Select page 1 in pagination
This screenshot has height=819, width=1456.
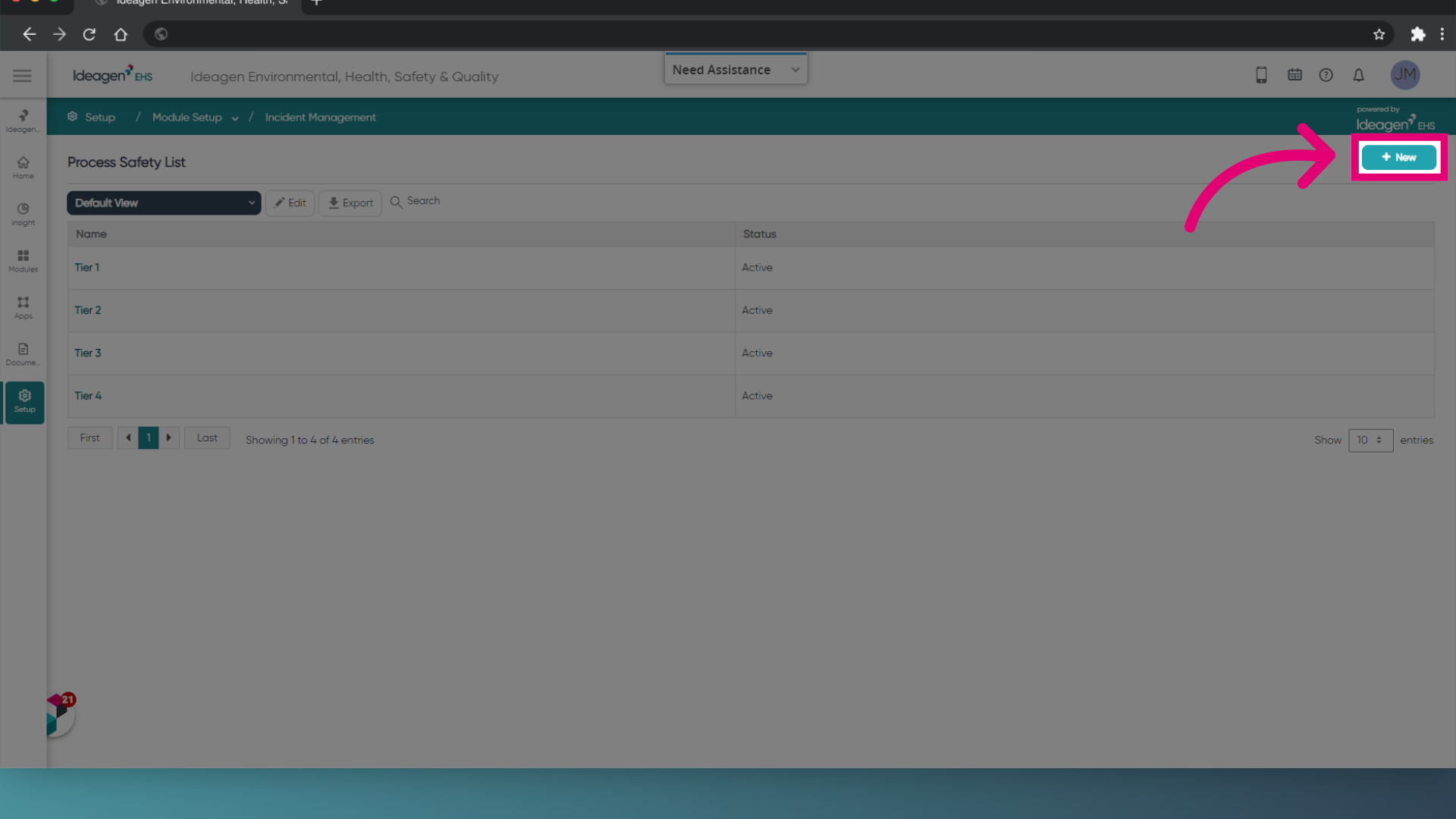pyautogui.click(x=149, y=438)
